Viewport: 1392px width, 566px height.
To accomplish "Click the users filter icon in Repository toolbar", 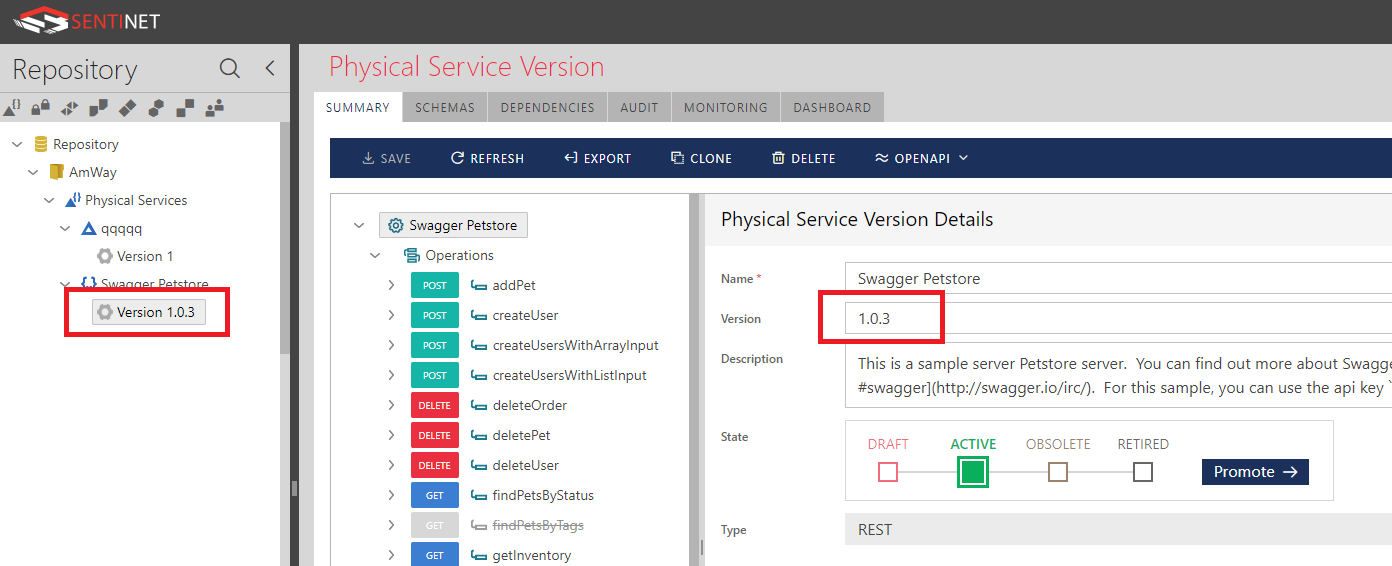I will pyautogui.click(x=214, y=107).
